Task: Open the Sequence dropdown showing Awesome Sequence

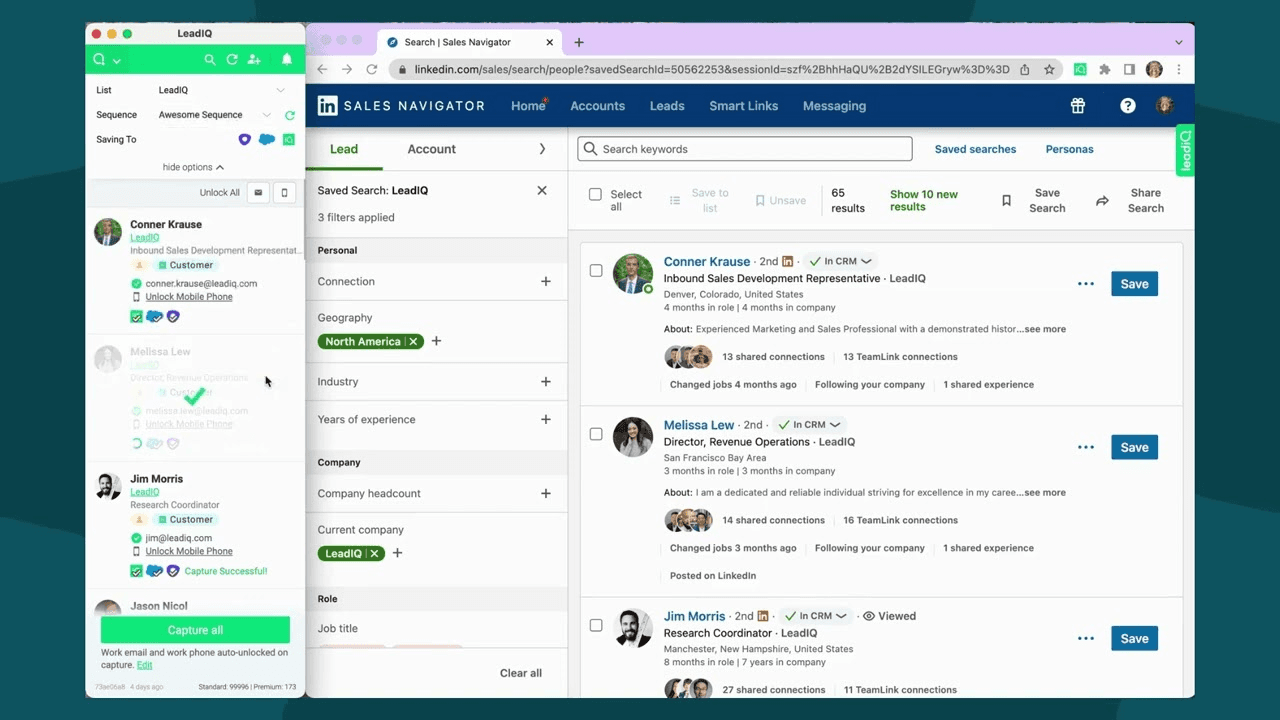Action: coord(215,115)
